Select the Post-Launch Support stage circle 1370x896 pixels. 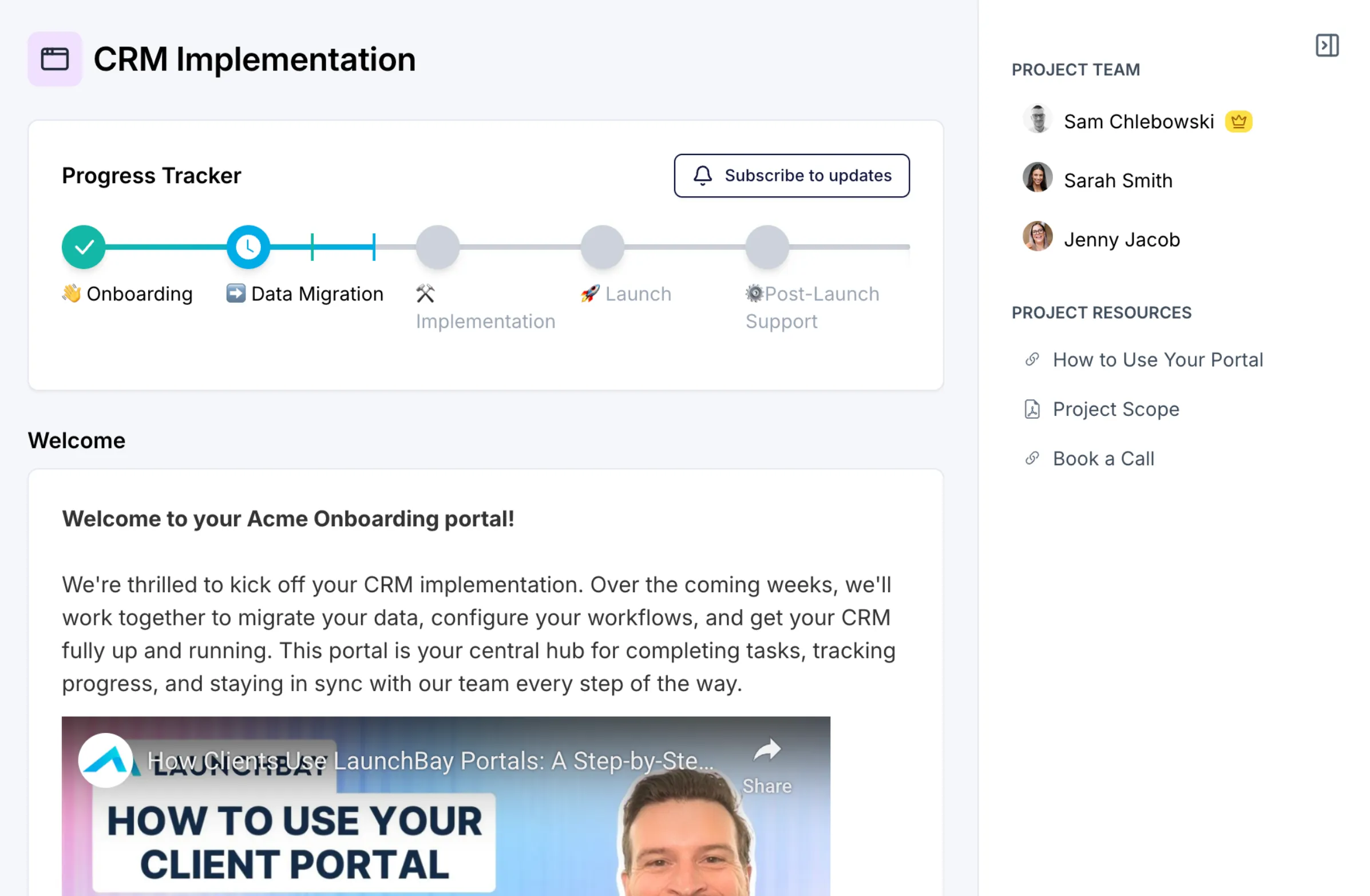pos(767,247)
